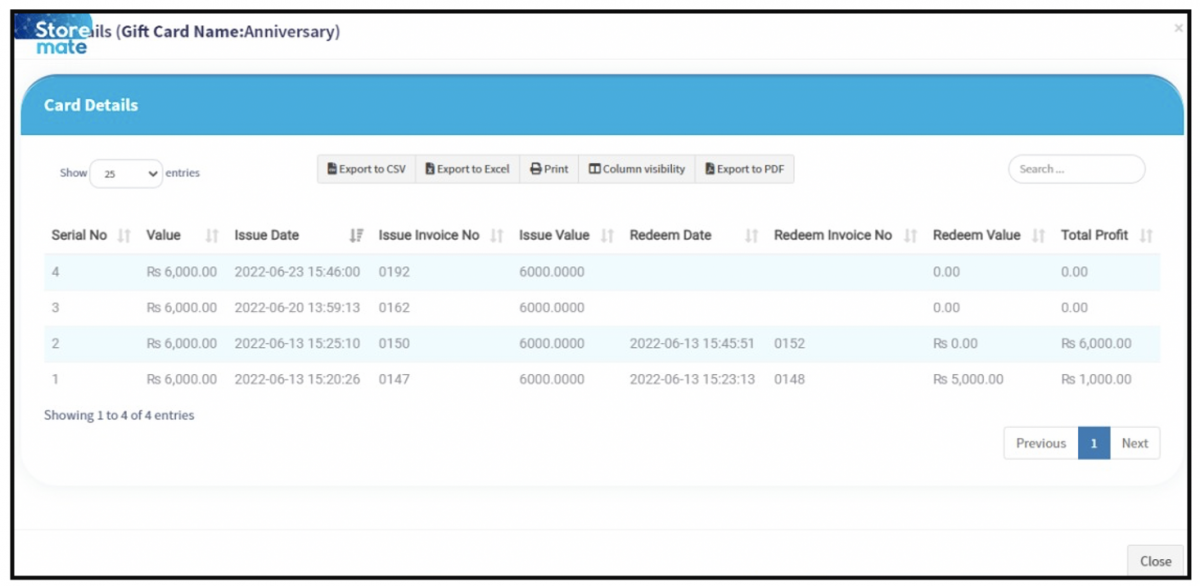Viewport: 1200px width, 586px height.
Task: Sort by Issue Invoice No sort icon
Action: coord(497,236)
